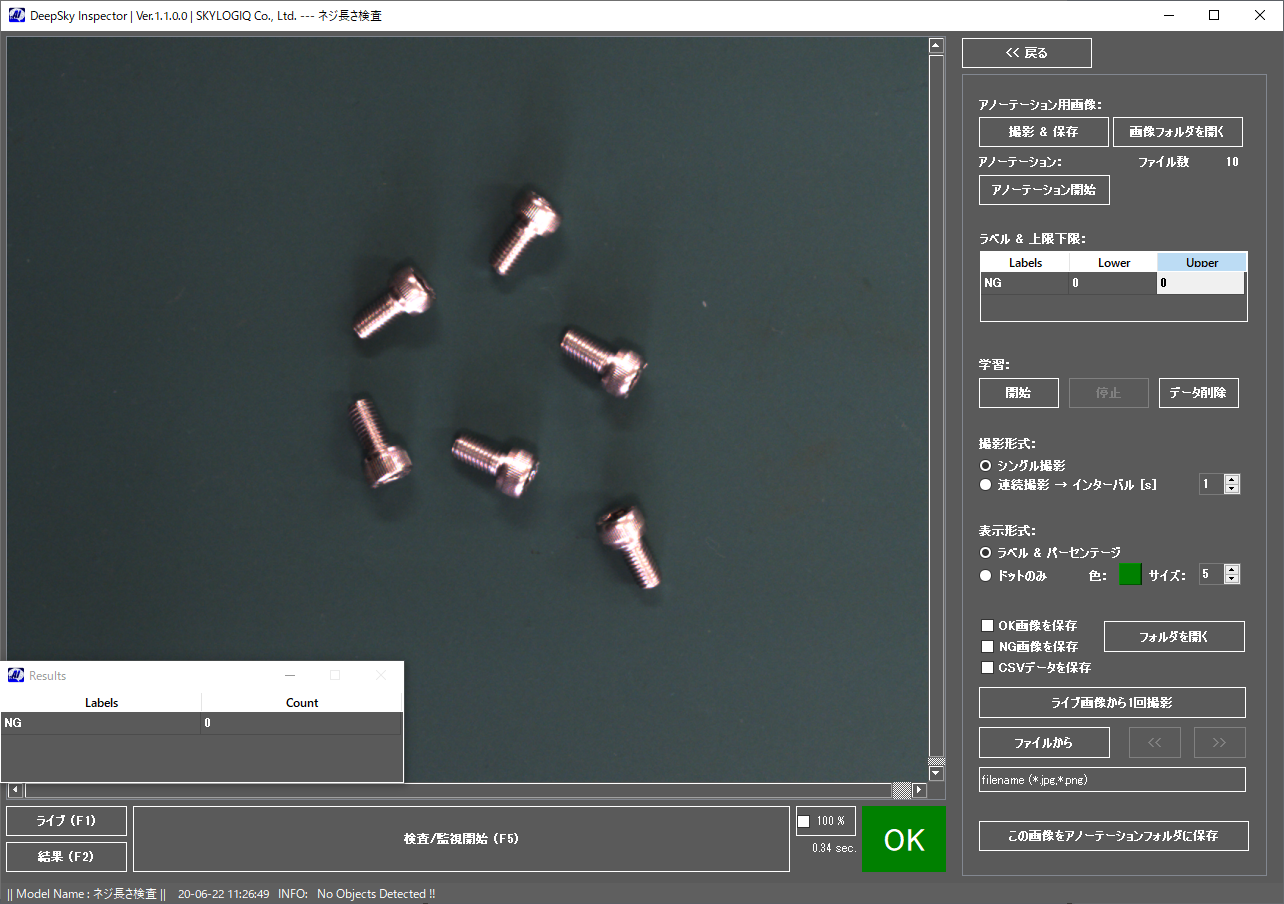This screenshot has height=904, width=1284.
Task: Click the Upper column header
Action: [1202, 263]
